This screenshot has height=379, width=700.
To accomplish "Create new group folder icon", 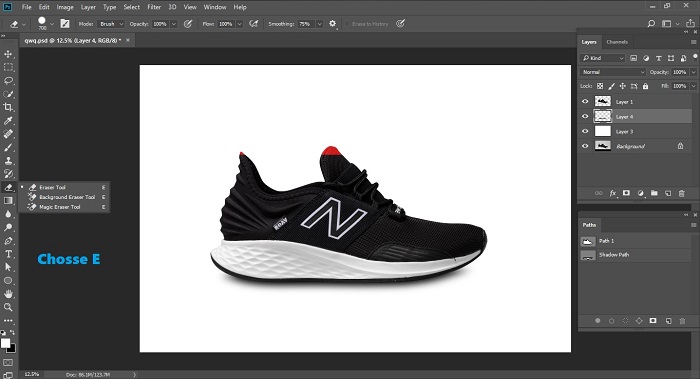I will tap(654, 193).
